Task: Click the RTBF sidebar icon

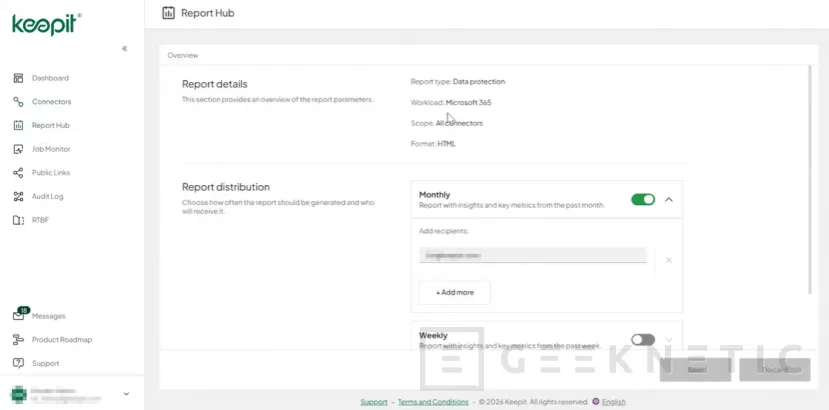Action: click(x=18, y=220)
